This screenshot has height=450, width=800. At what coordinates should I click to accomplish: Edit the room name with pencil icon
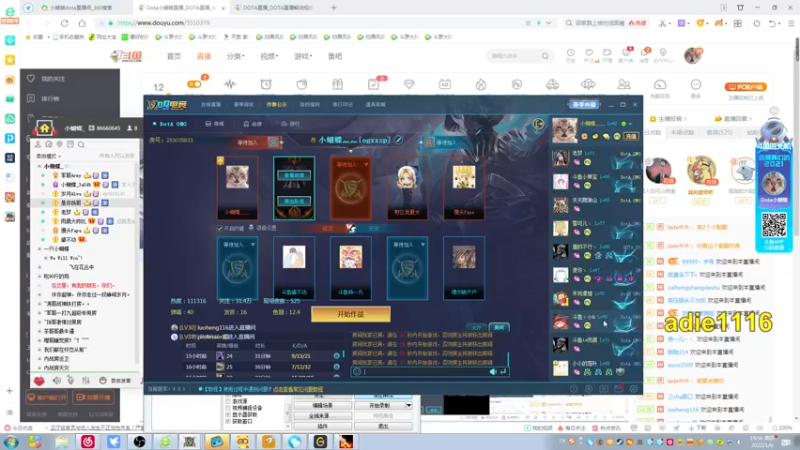pos(398,140)
